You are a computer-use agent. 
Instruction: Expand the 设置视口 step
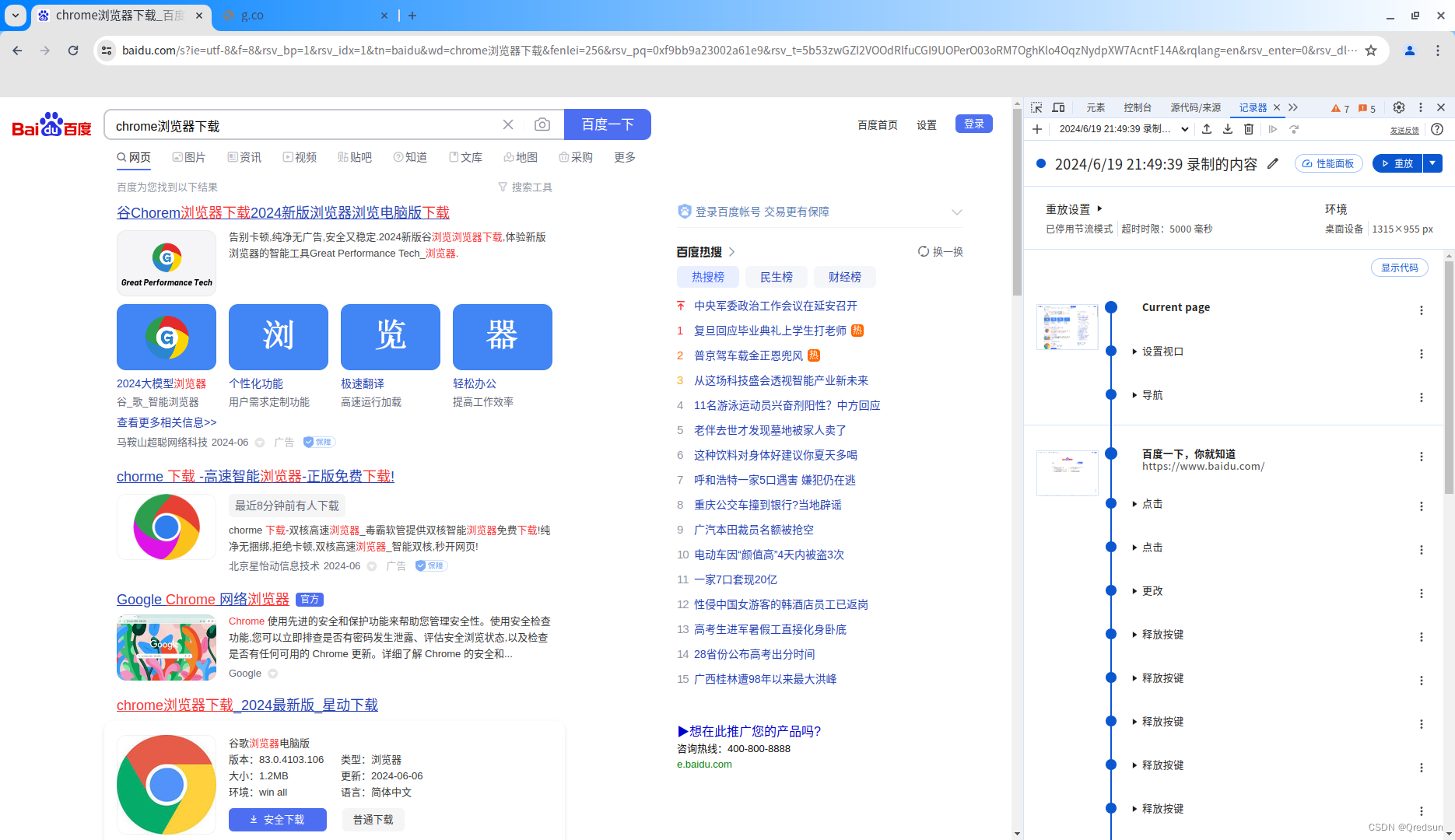1134,352
